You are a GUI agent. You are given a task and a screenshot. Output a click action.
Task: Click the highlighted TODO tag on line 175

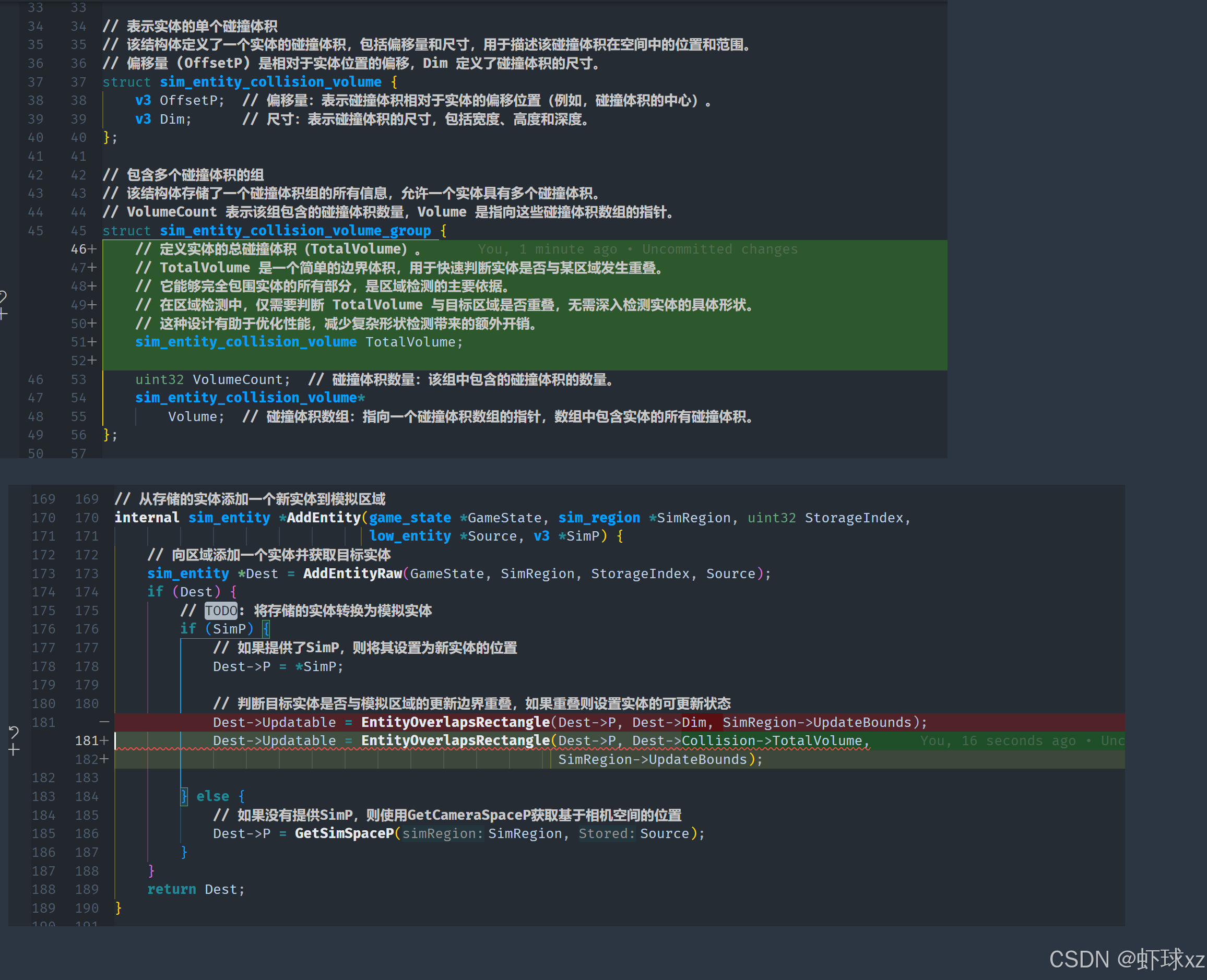221,611
